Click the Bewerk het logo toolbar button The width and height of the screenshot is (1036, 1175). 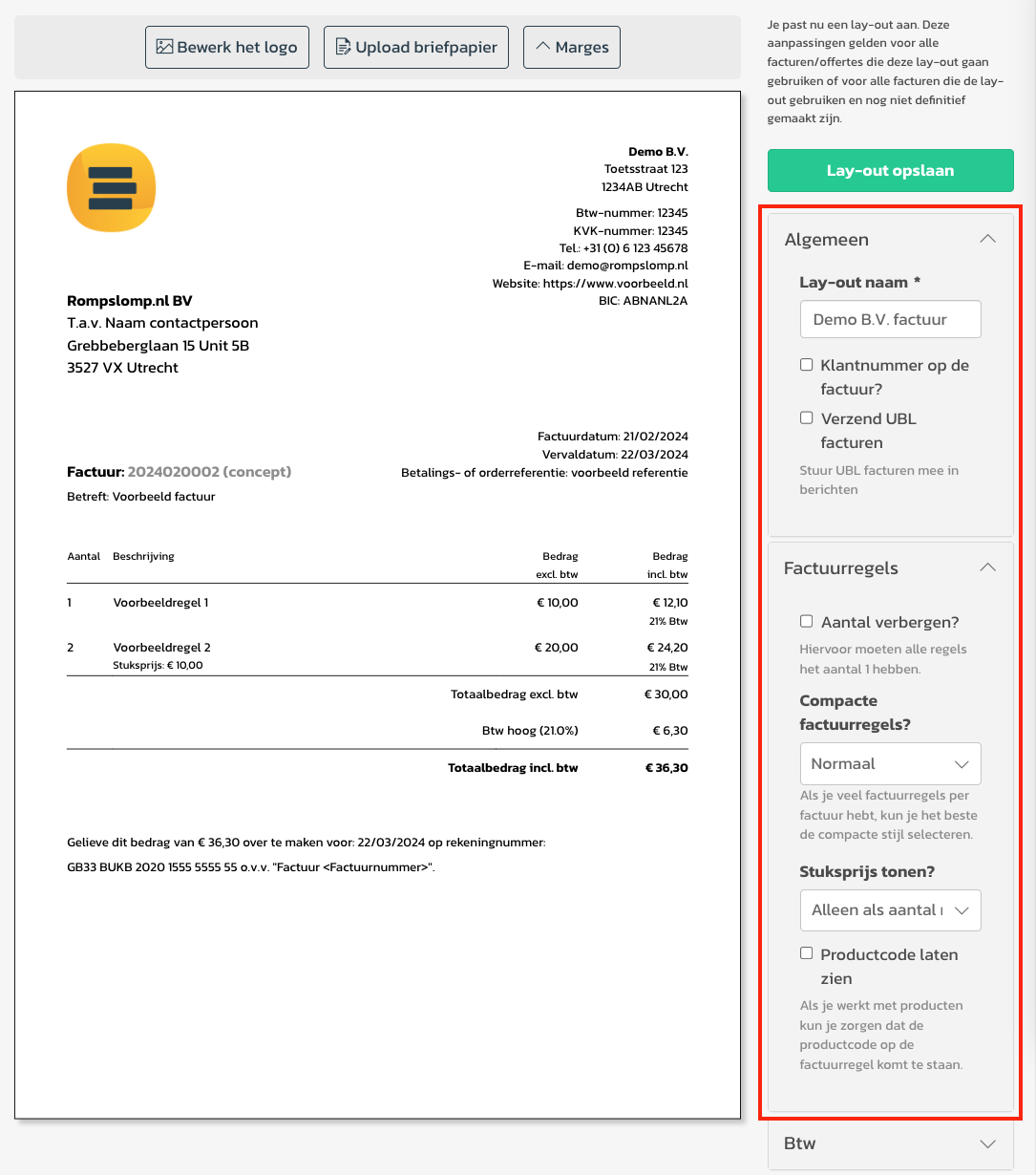226,46
